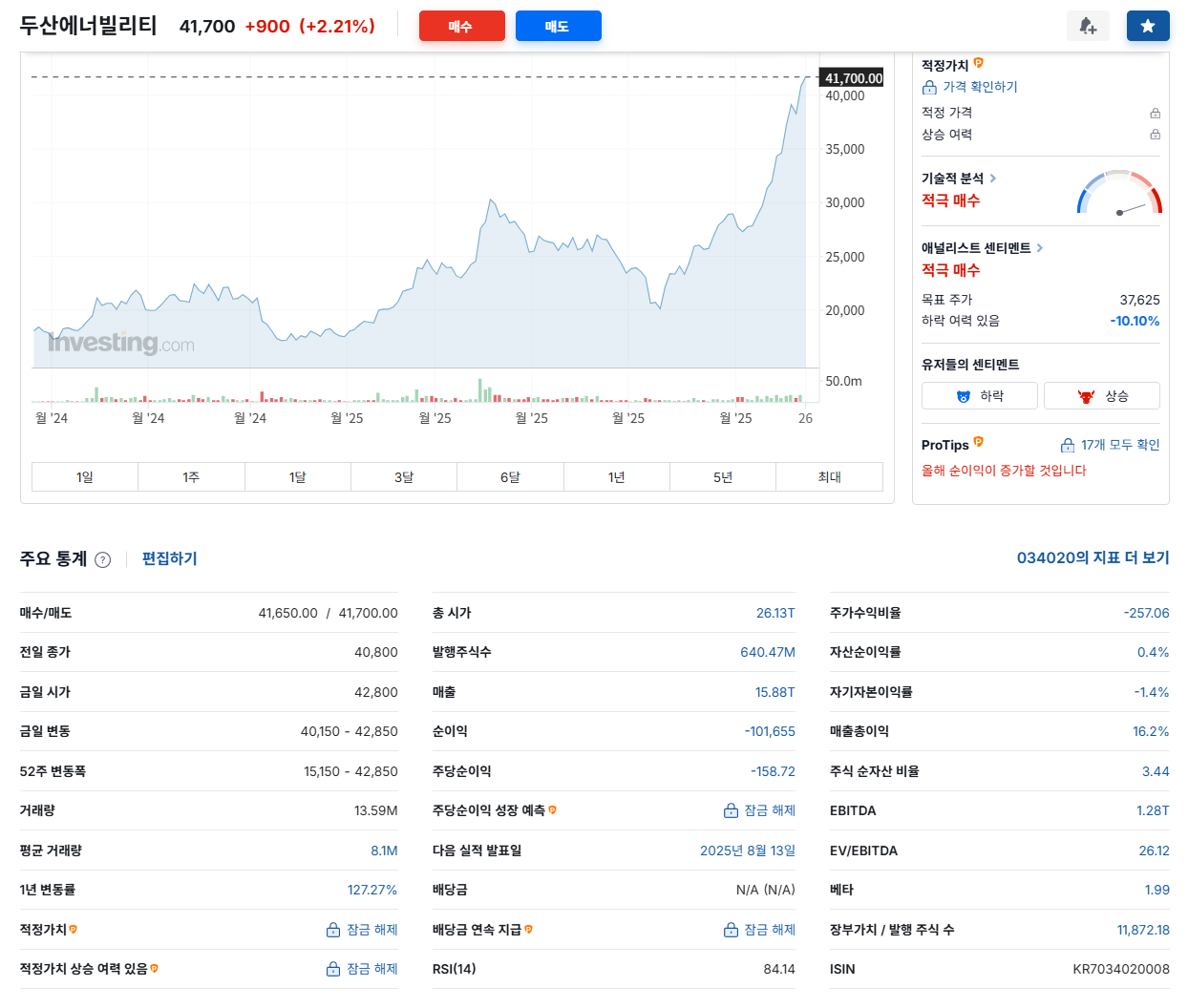Click the pro badge next to 적정가치 heading
Viewport: 1188px width, 1008px height.
[x=978, y=63]
